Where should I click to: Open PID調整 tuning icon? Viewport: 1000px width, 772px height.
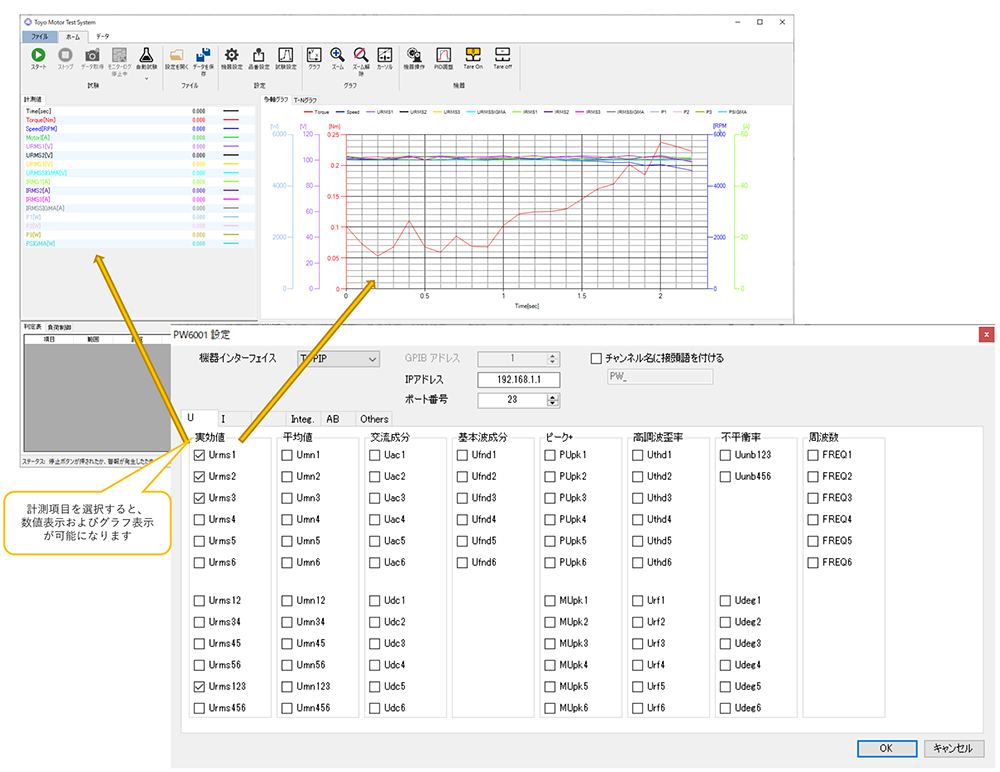[x=443, y=55]
